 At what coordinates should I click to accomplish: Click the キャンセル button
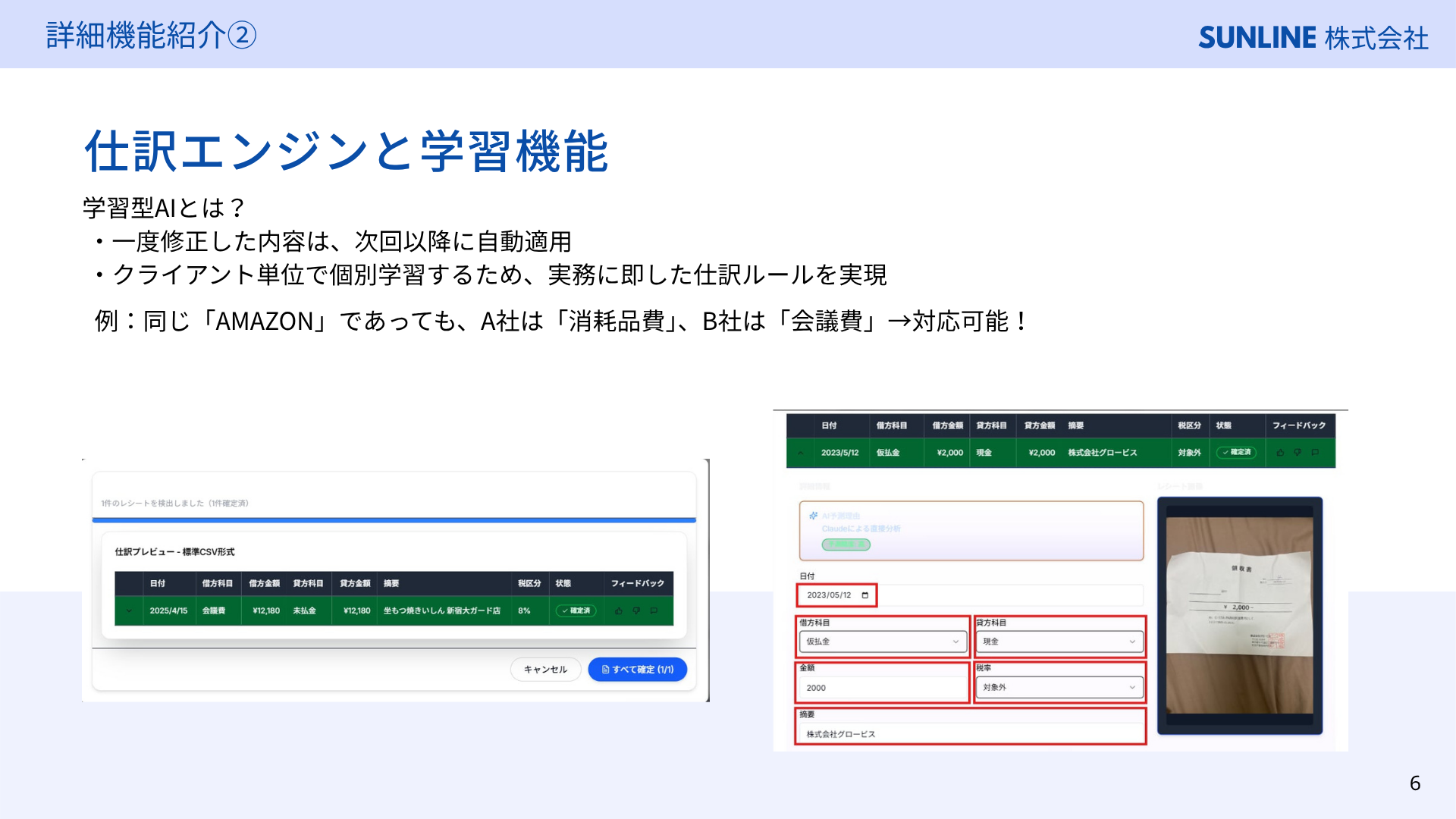click(x=545, y=670)
